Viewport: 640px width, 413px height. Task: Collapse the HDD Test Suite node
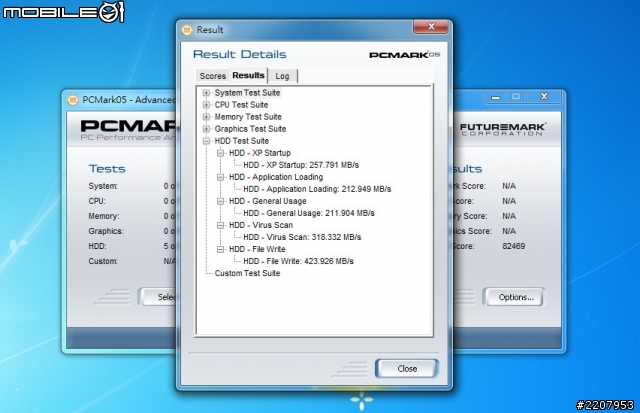(207, 141)
